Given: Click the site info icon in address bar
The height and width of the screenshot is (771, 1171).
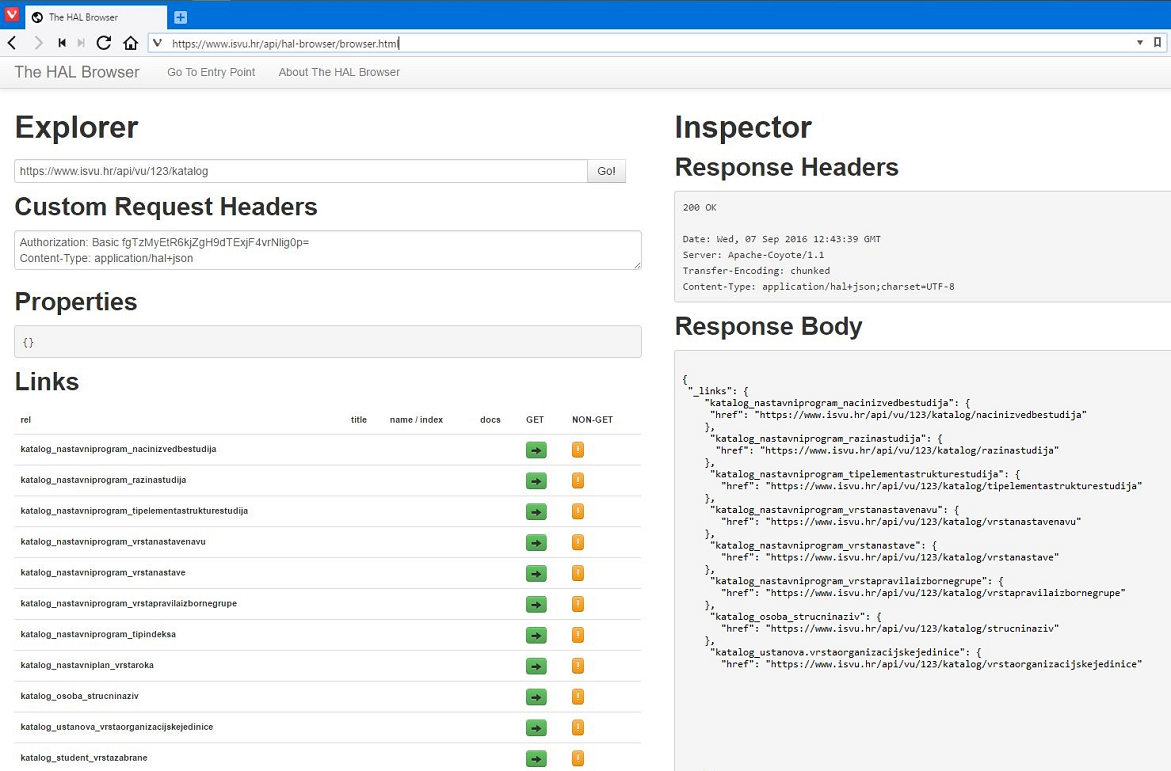Looking at the screenshot, I should [157, 43].
